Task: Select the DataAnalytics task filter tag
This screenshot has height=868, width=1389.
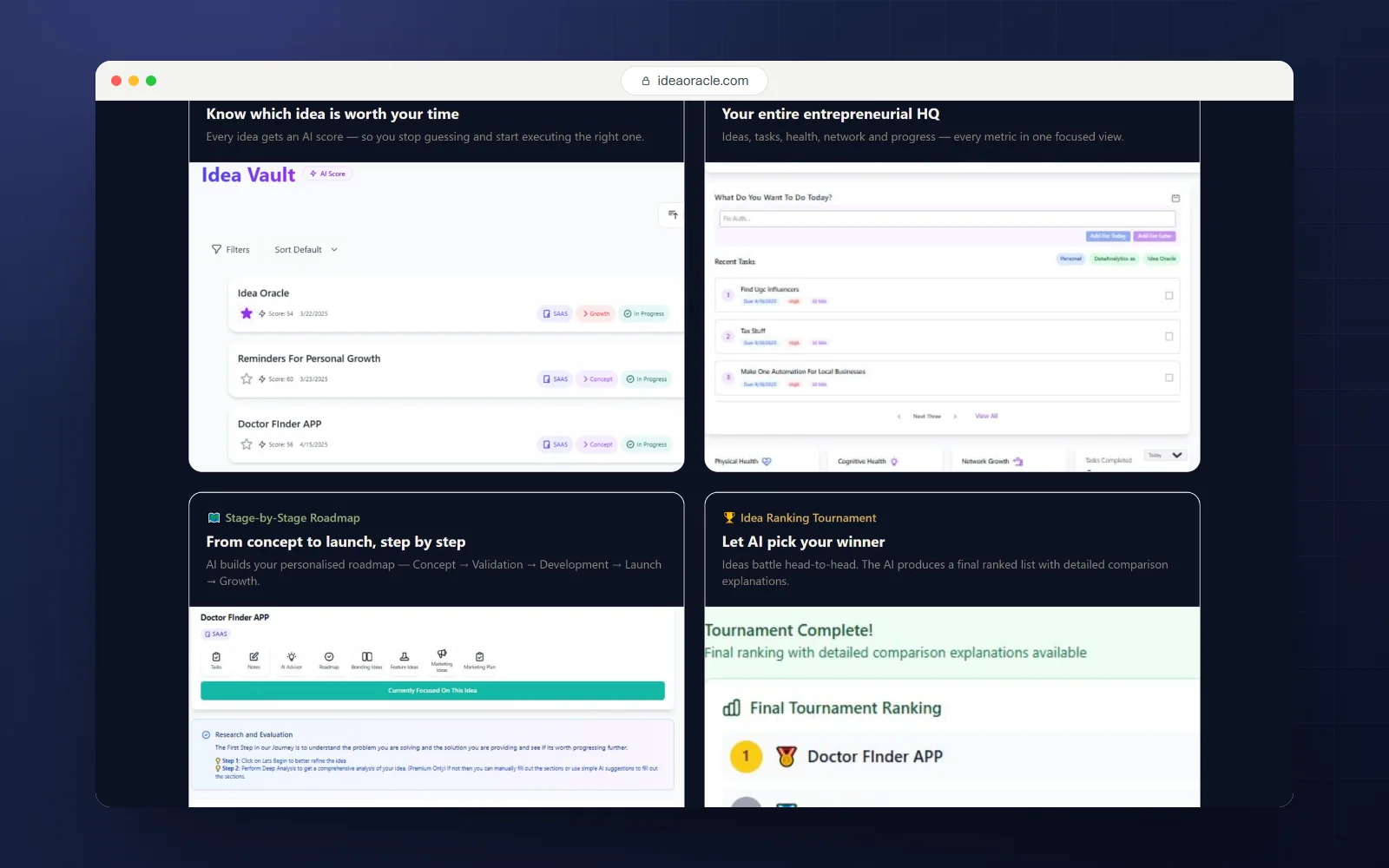Action: tap(1115, 259)
